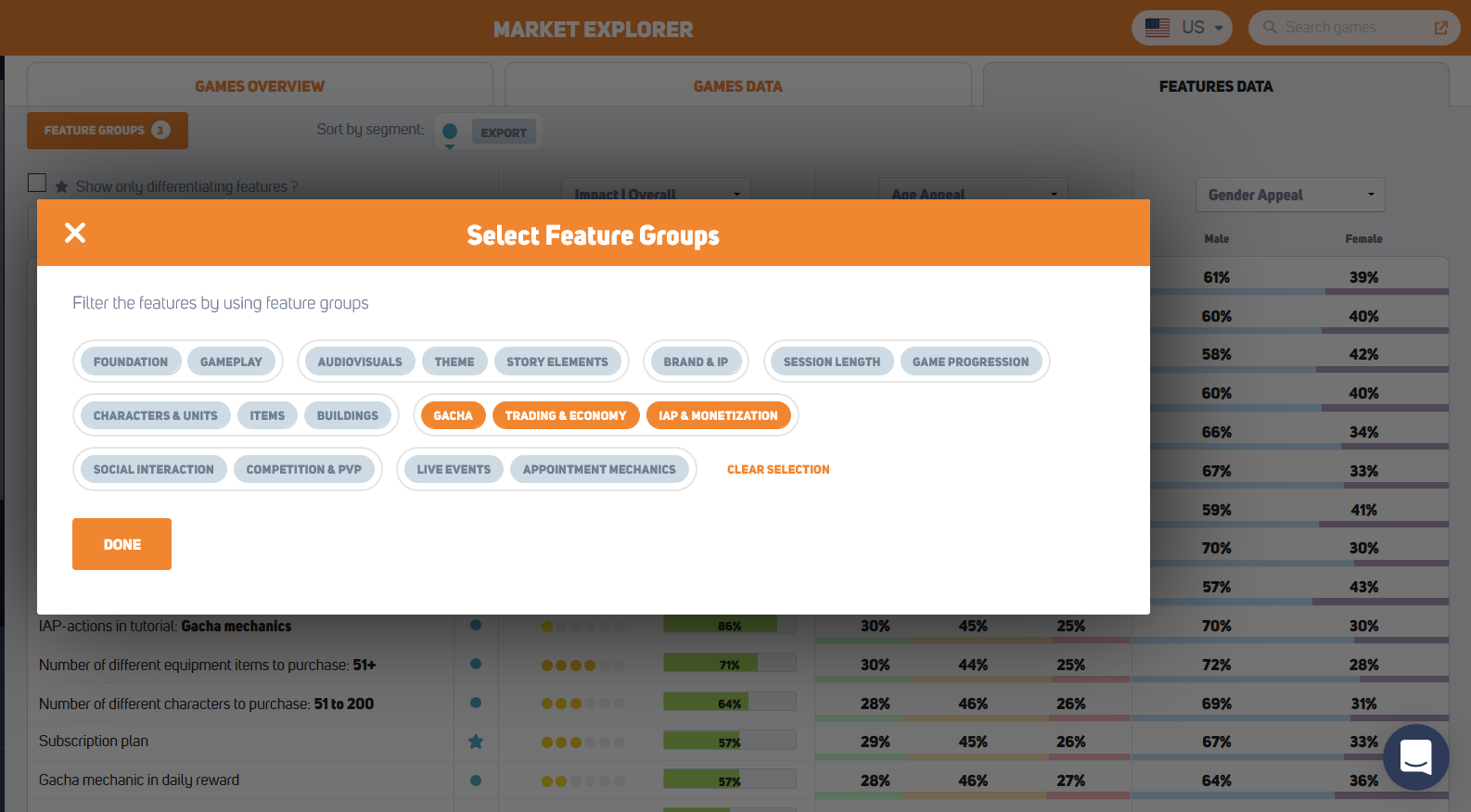Click the 71% bar in equipment items row
Viewport: 1471px width, 812px height.
(x=730, y=664)
